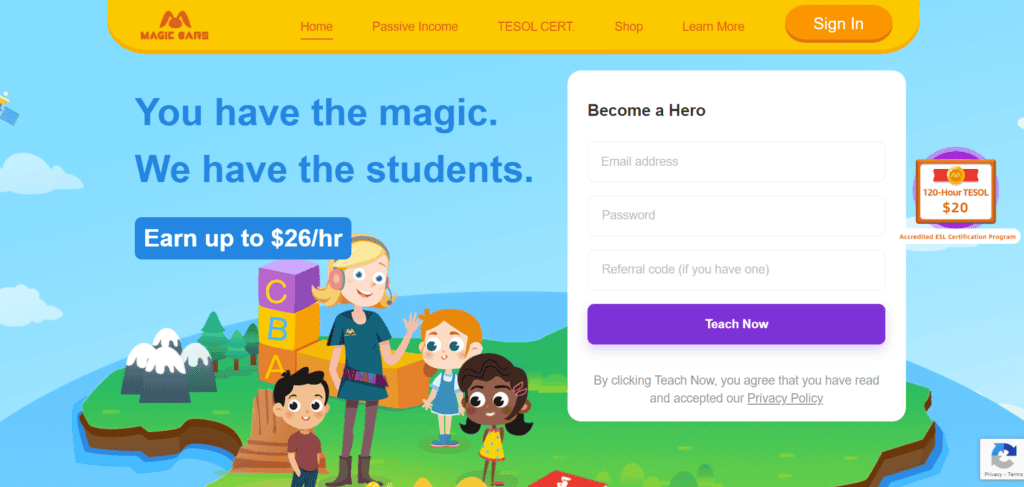Image resolution: width=1024 pixels, height=487 pixels.
Task: Focus the Referral code field
Action: [736, 270]
